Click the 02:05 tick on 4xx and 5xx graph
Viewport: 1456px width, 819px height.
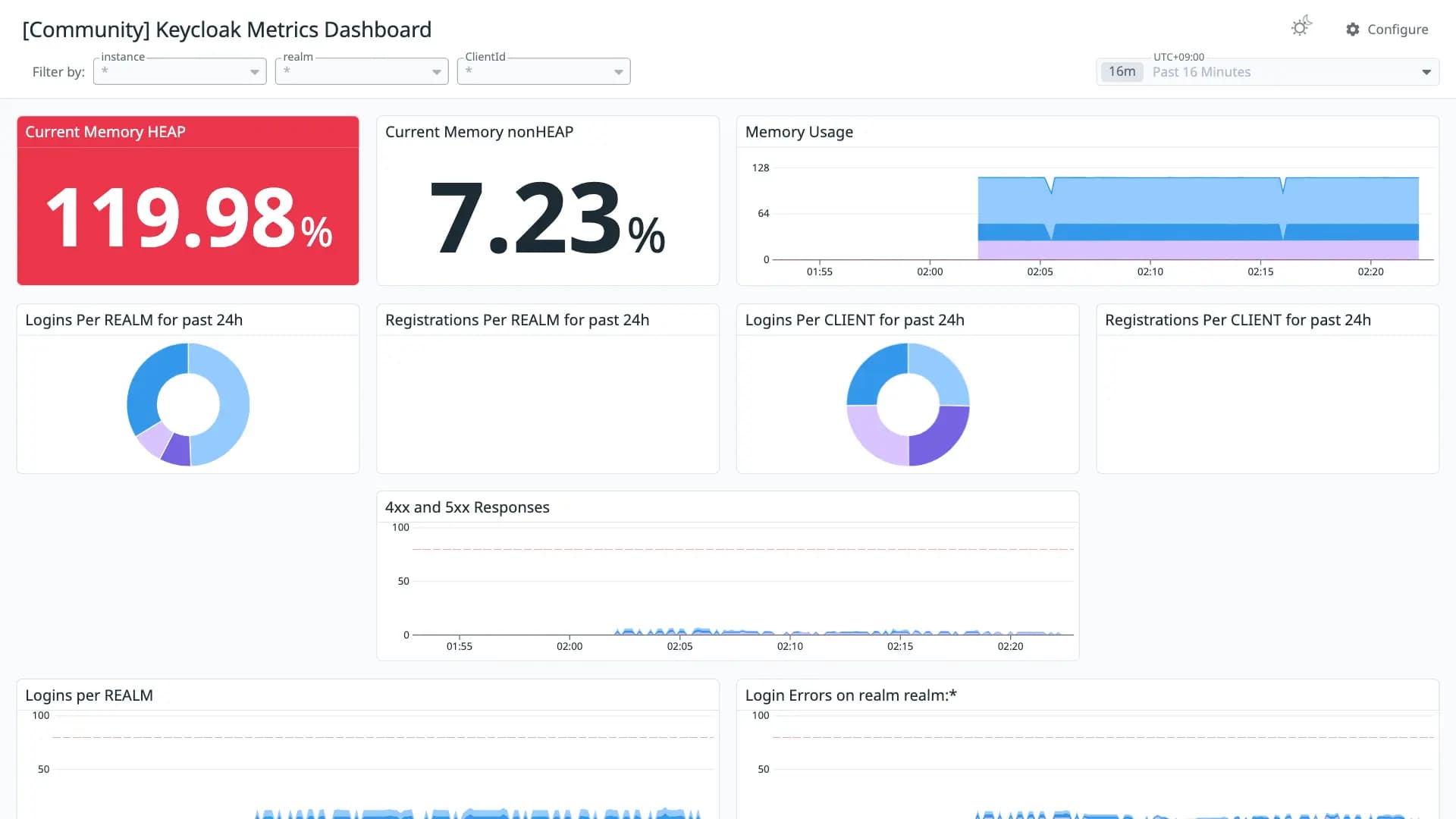pyautogui.click(x=679, y=646)
